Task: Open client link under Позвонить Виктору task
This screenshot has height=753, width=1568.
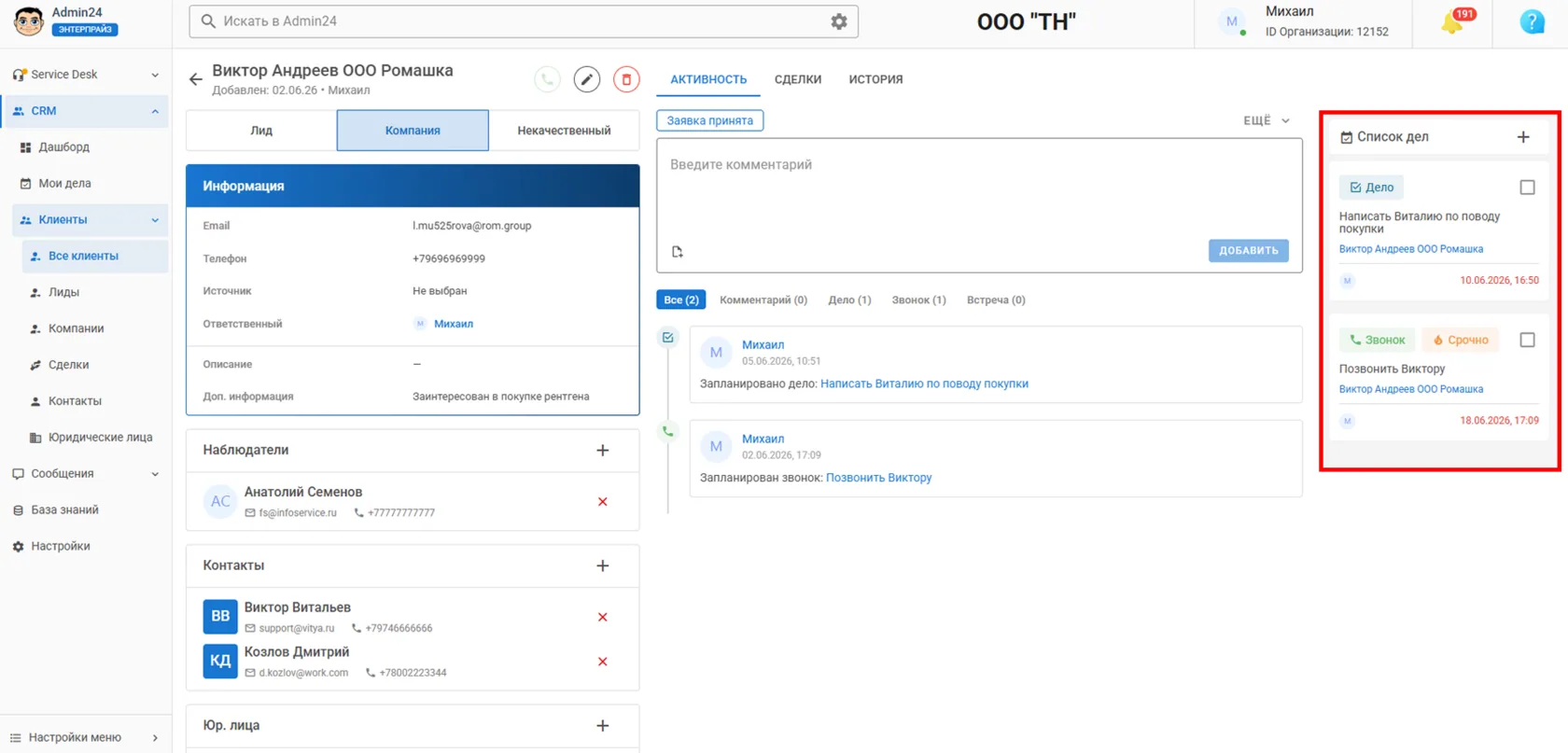Action: [x=1410, y=390]
